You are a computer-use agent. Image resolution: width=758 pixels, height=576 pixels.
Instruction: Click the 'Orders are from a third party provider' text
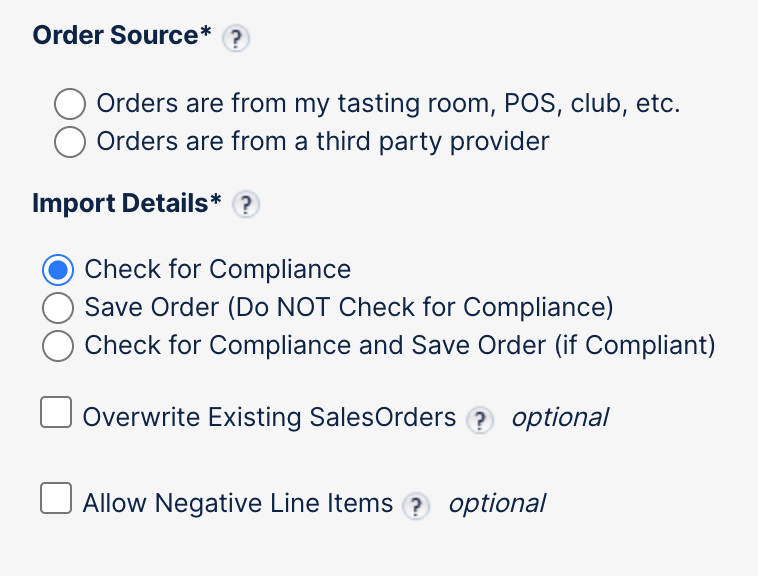pos(323,142)
